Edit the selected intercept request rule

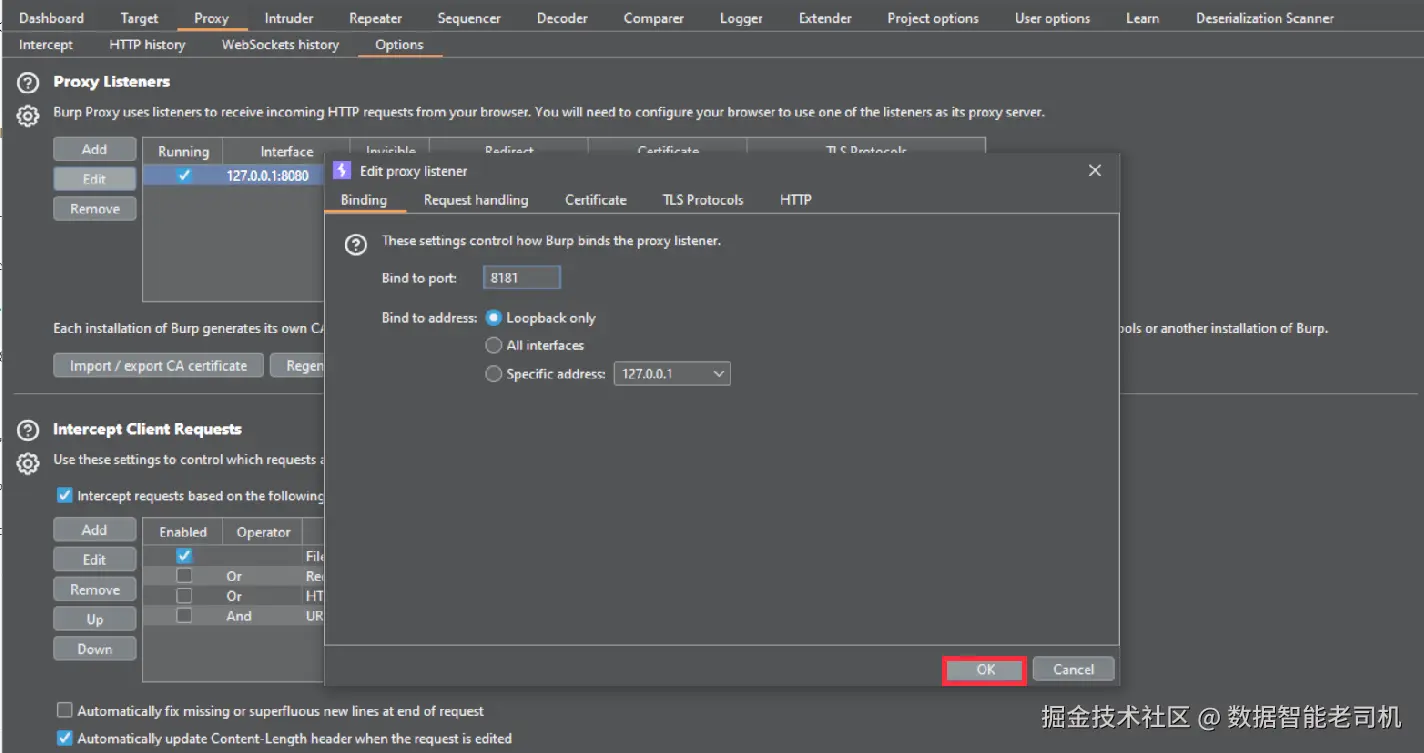[x=95, y=560]
